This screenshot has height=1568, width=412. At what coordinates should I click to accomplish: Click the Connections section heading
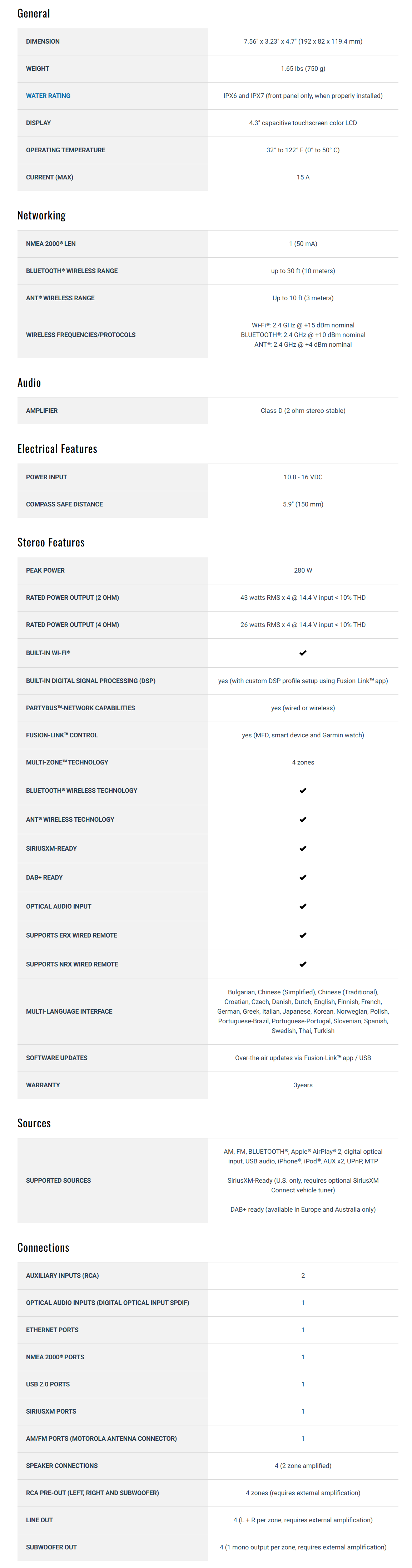tap(43, 1247)
